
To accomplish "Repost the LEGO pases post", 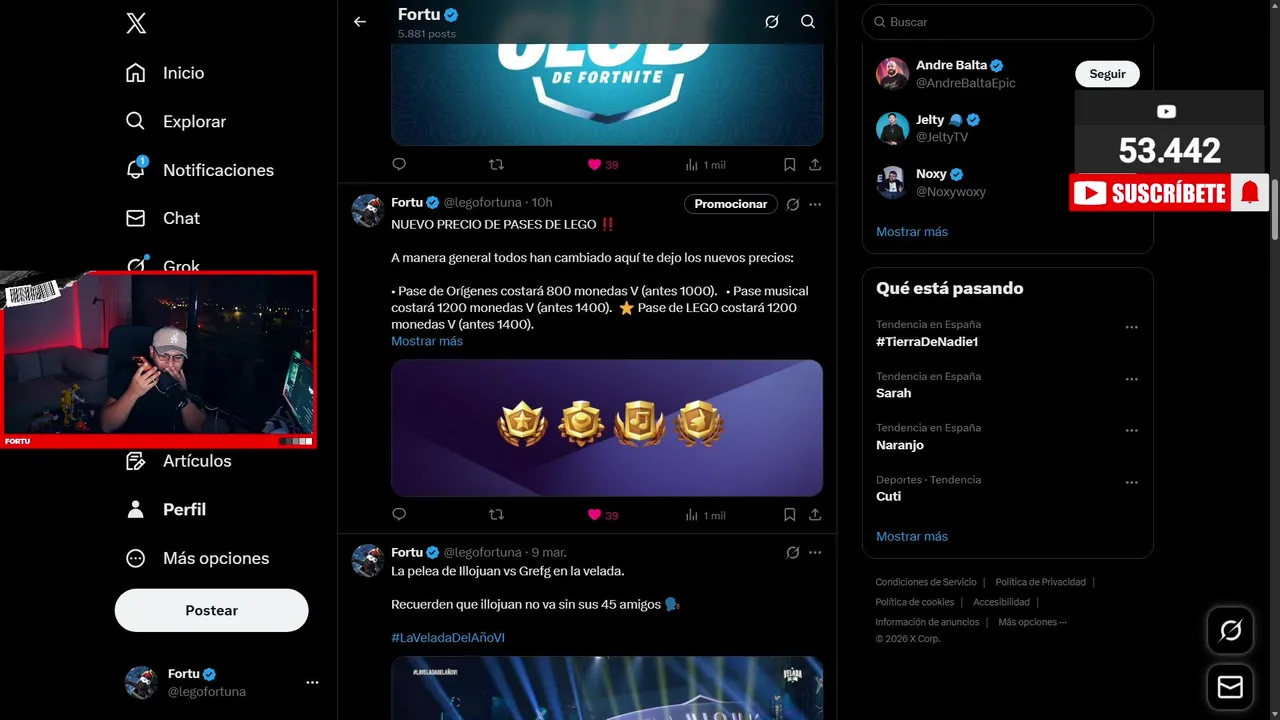I will [x=496, y=515].
